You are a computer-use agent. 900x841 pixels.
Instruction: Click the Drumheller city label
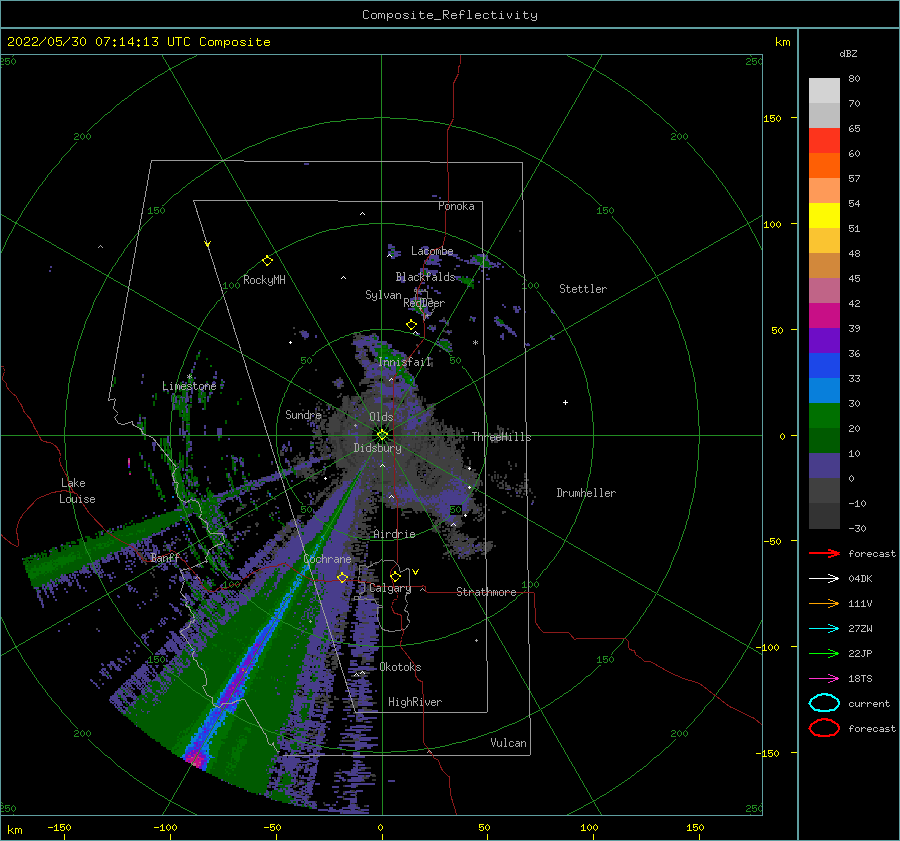pyautogui.click(x=586, y=493)
